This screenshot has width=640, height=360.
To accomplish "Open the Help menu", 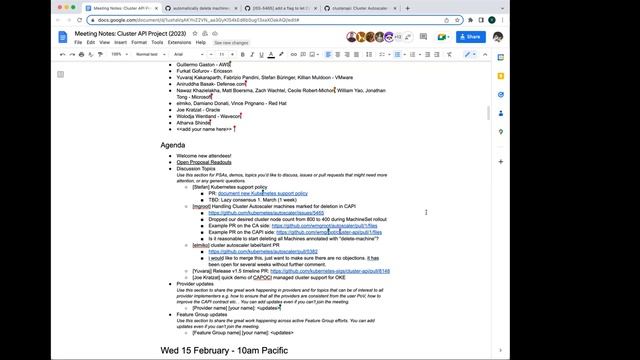I will tap(200, 42).
